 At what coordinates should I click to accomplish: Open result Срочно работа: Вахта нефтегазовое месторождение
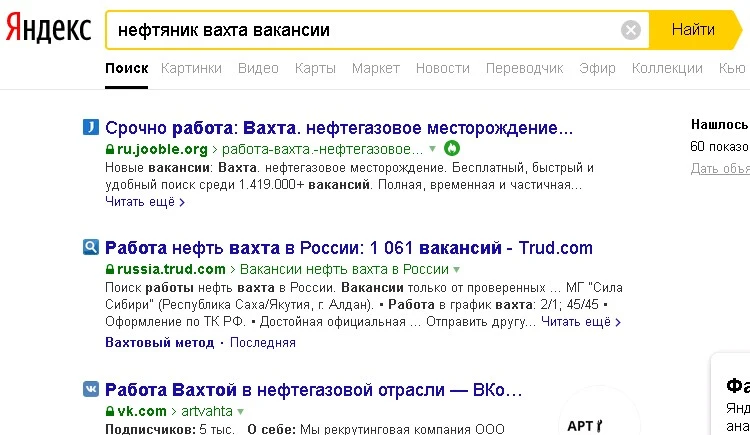[x=339, y=128]
